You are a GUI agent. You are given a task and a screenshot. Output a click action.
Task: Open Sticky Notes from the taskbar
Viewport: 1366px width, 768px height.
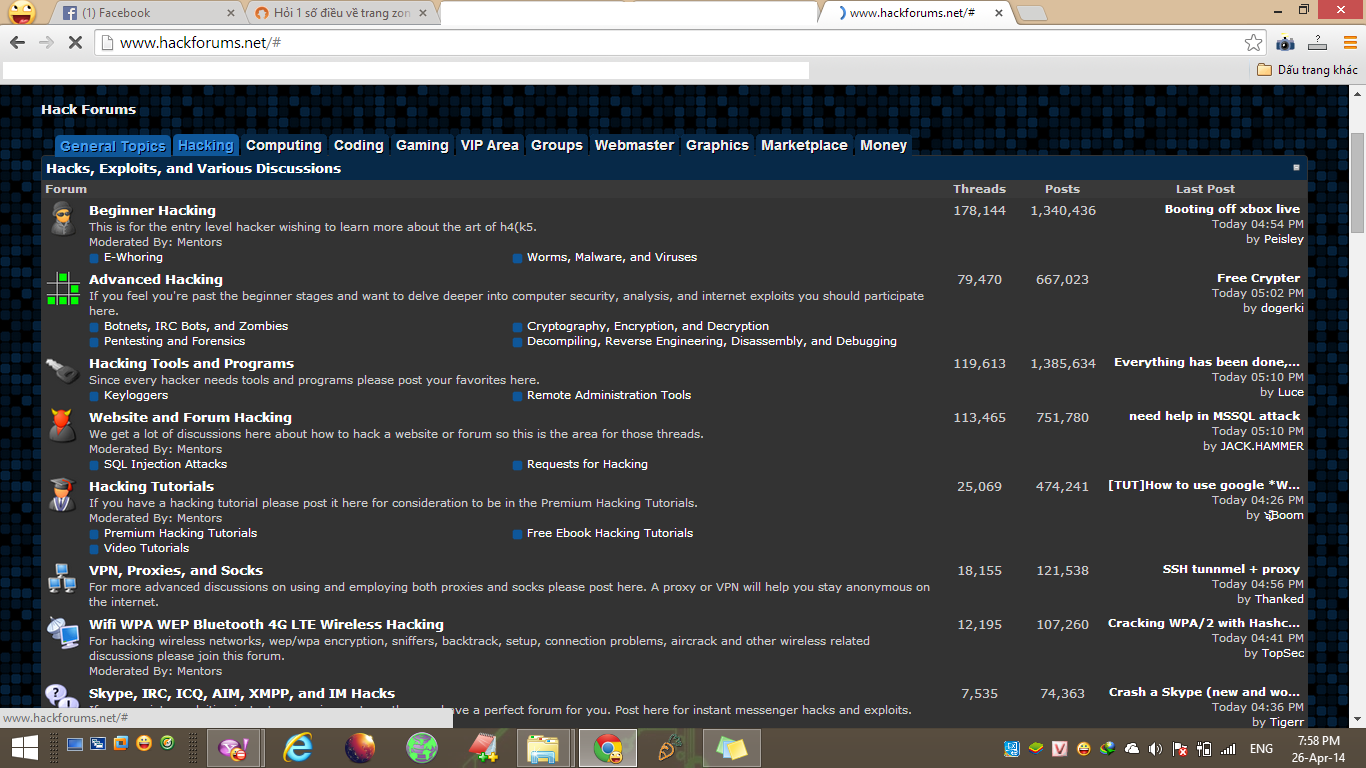(x=731, y=748)
